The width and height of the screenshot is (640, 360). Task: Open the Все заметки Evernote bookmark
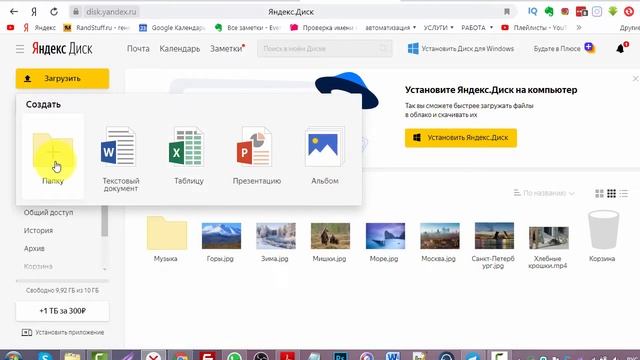pyautogui.click(x=248, y=27)
